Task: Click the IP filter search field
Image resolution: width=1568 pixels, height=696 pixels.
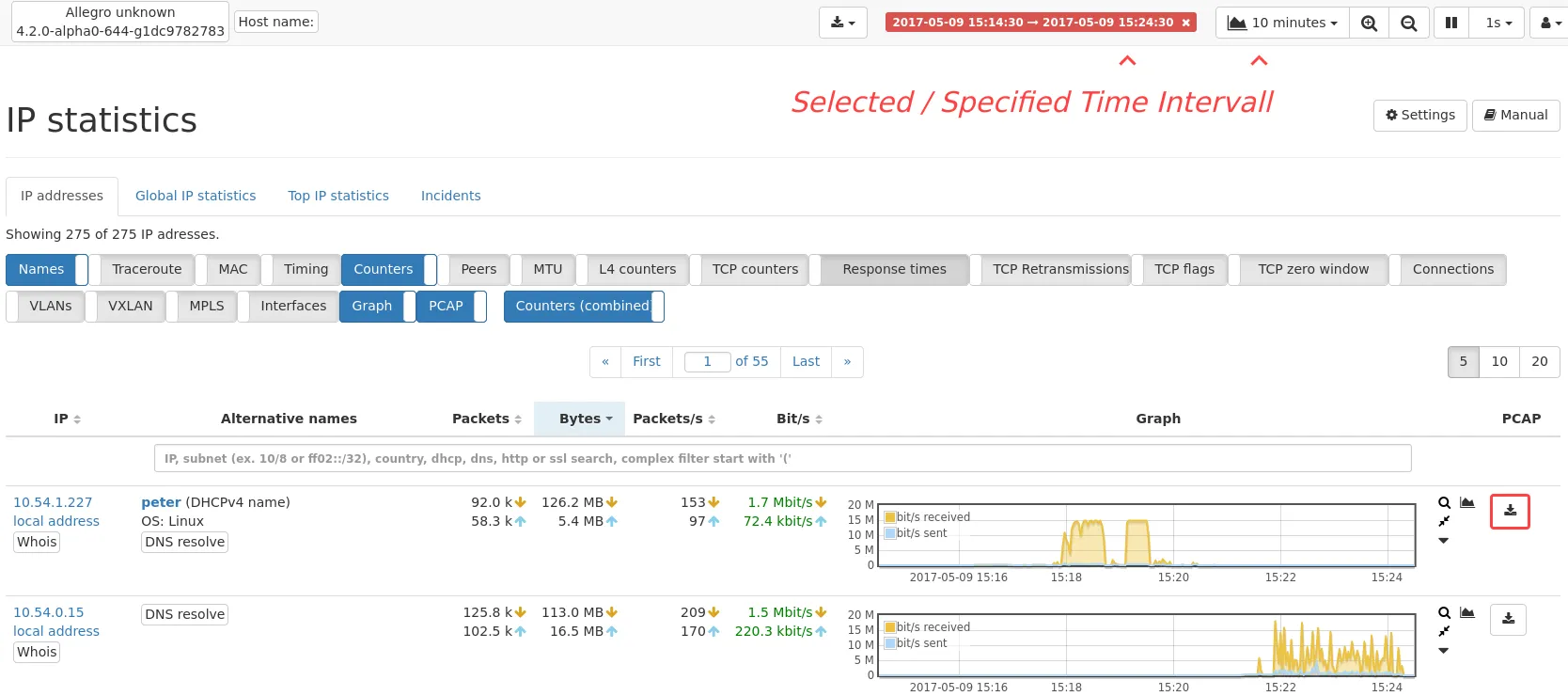Action: [x=782, y=458]
